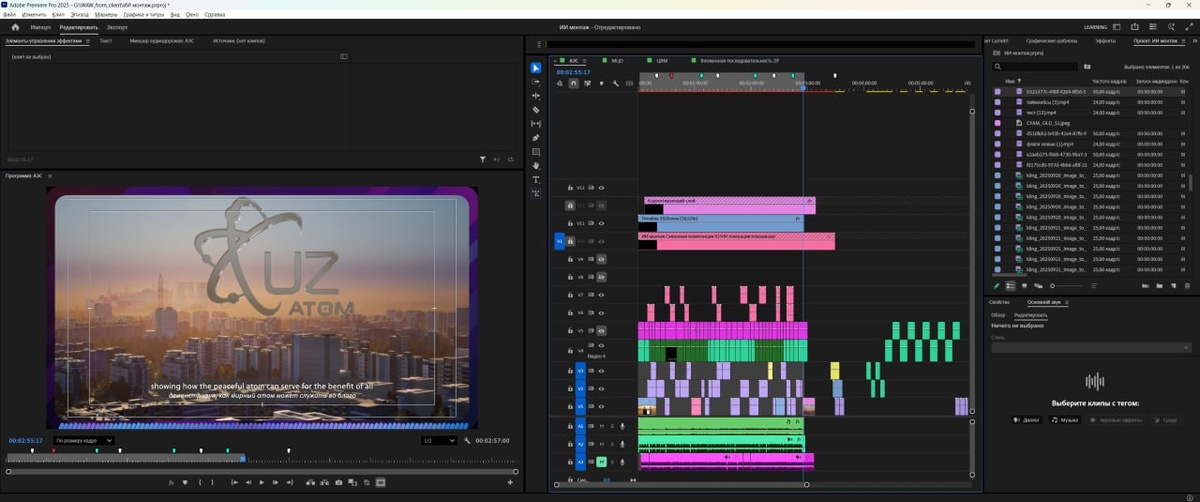Click the Program monitor playhead scrubber
Image resolution: width=1200 pixels, height=502 pixels.
point(242,458)
